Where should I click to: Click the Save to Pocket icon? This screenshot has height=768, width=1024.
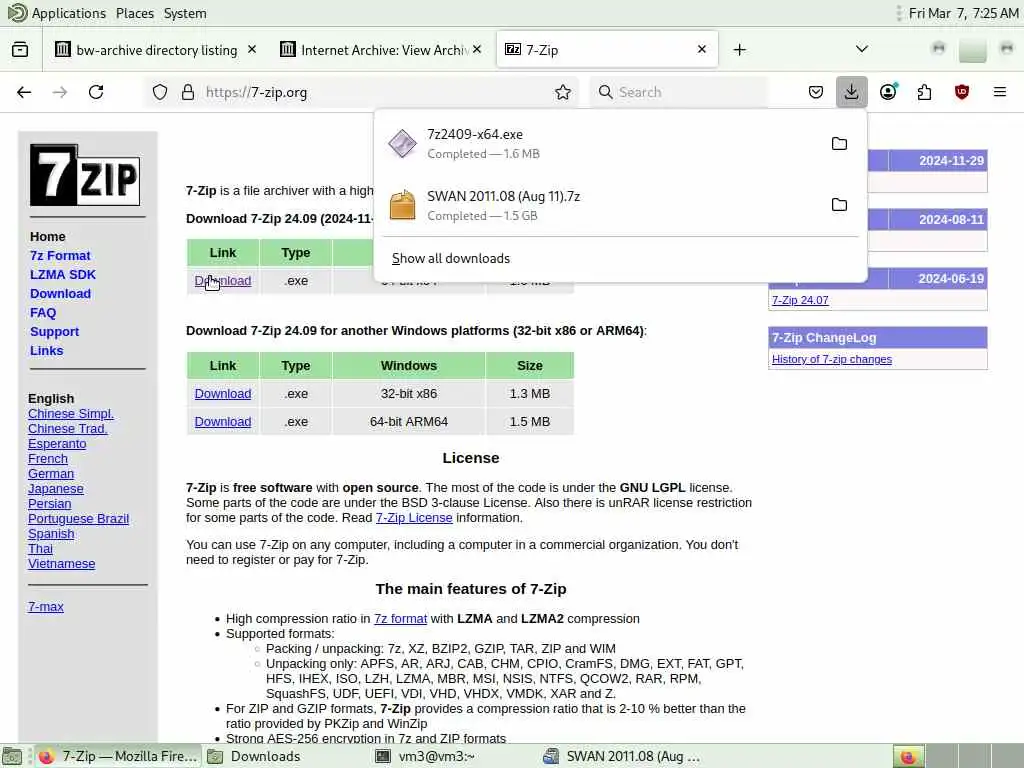coord(816,92)
